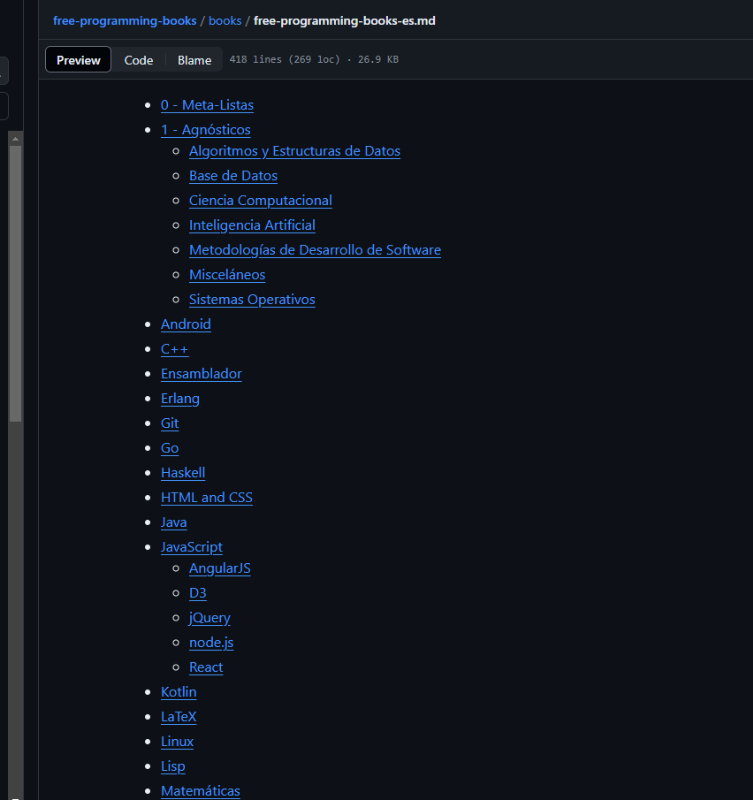Open Metodologías de Desarrollo de Software link
753x800 pixels.
click(315, 250)
